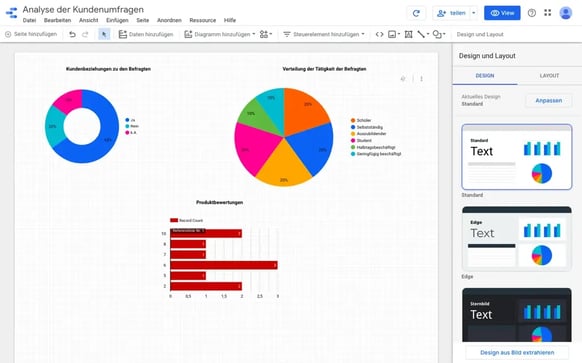Select the Standard theme thumbnail
Screen dimensions: 582x363
(x=517, y=157)
